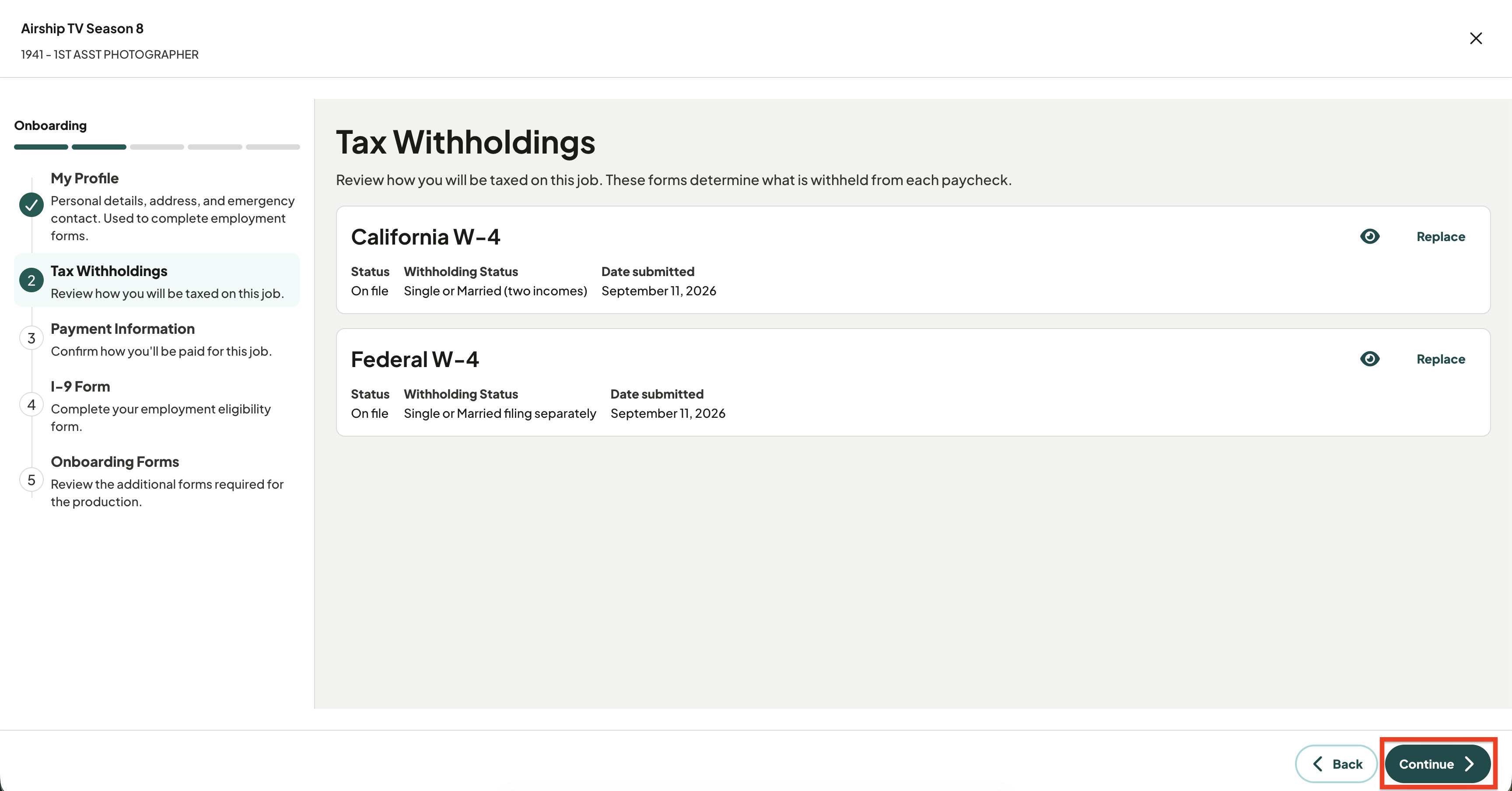Screen dimensions: 1512x791
Task: Replace the Federal W-4 form
Action: coord(1440,359)
